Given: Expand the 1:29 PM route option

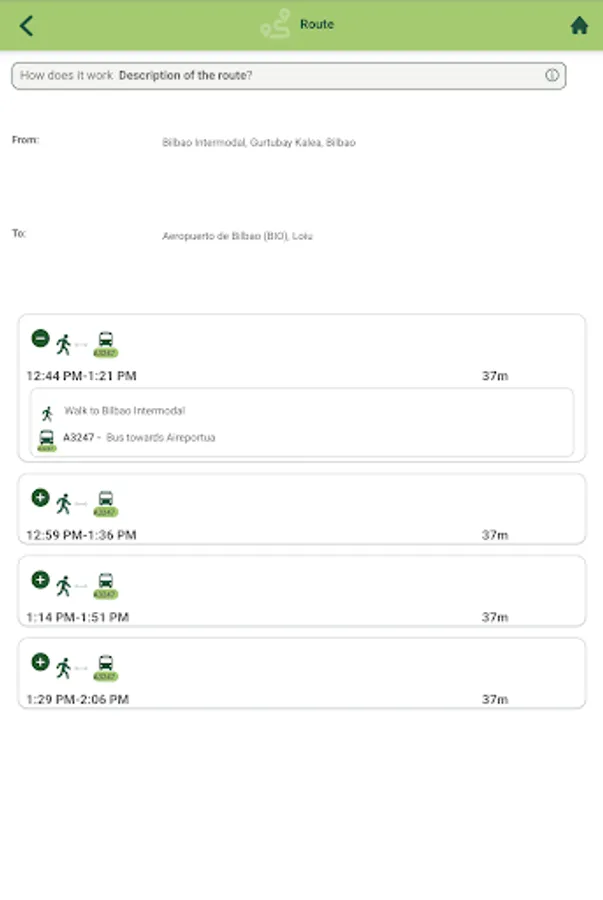Looking at the screenshot, I should click(x=40, y=661).
